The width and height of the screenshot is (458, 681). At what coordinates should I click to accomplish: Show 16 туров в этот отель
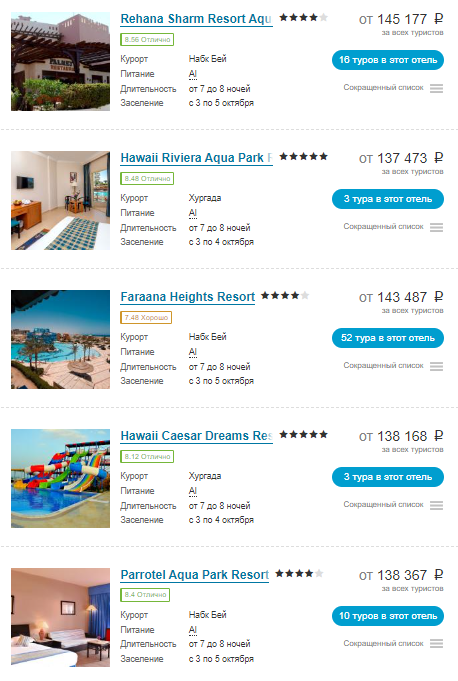click(x=388, y=60)
